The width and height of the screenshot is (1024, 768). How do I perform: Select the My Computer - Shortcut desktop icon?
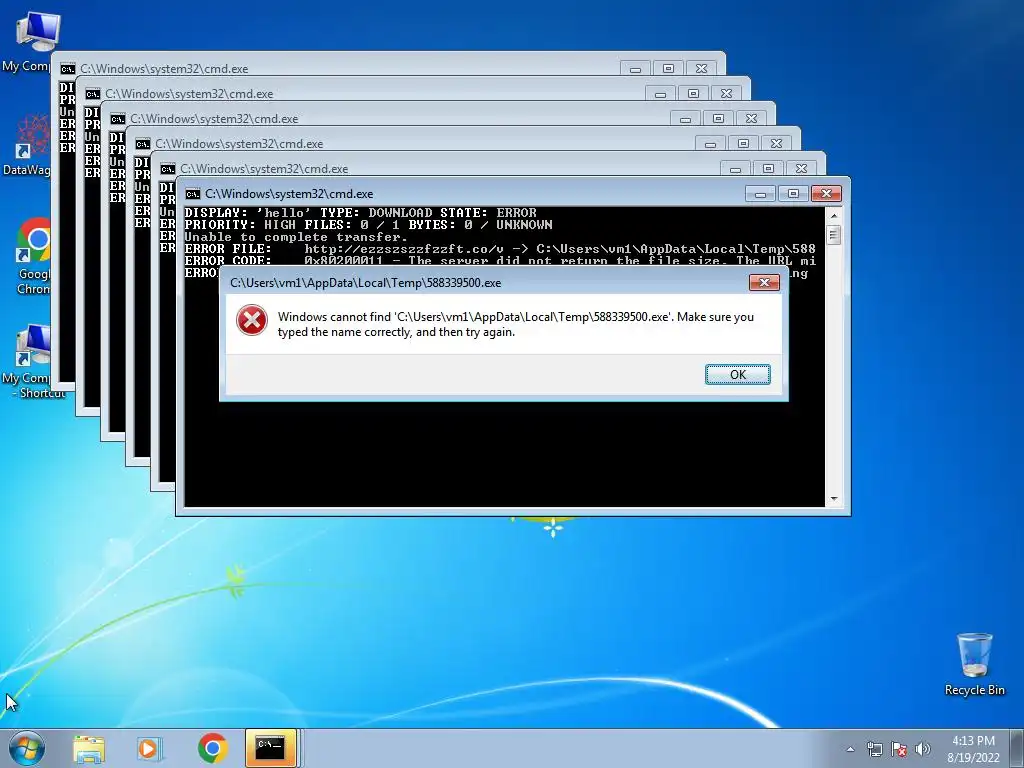click(x=33, y=362)
